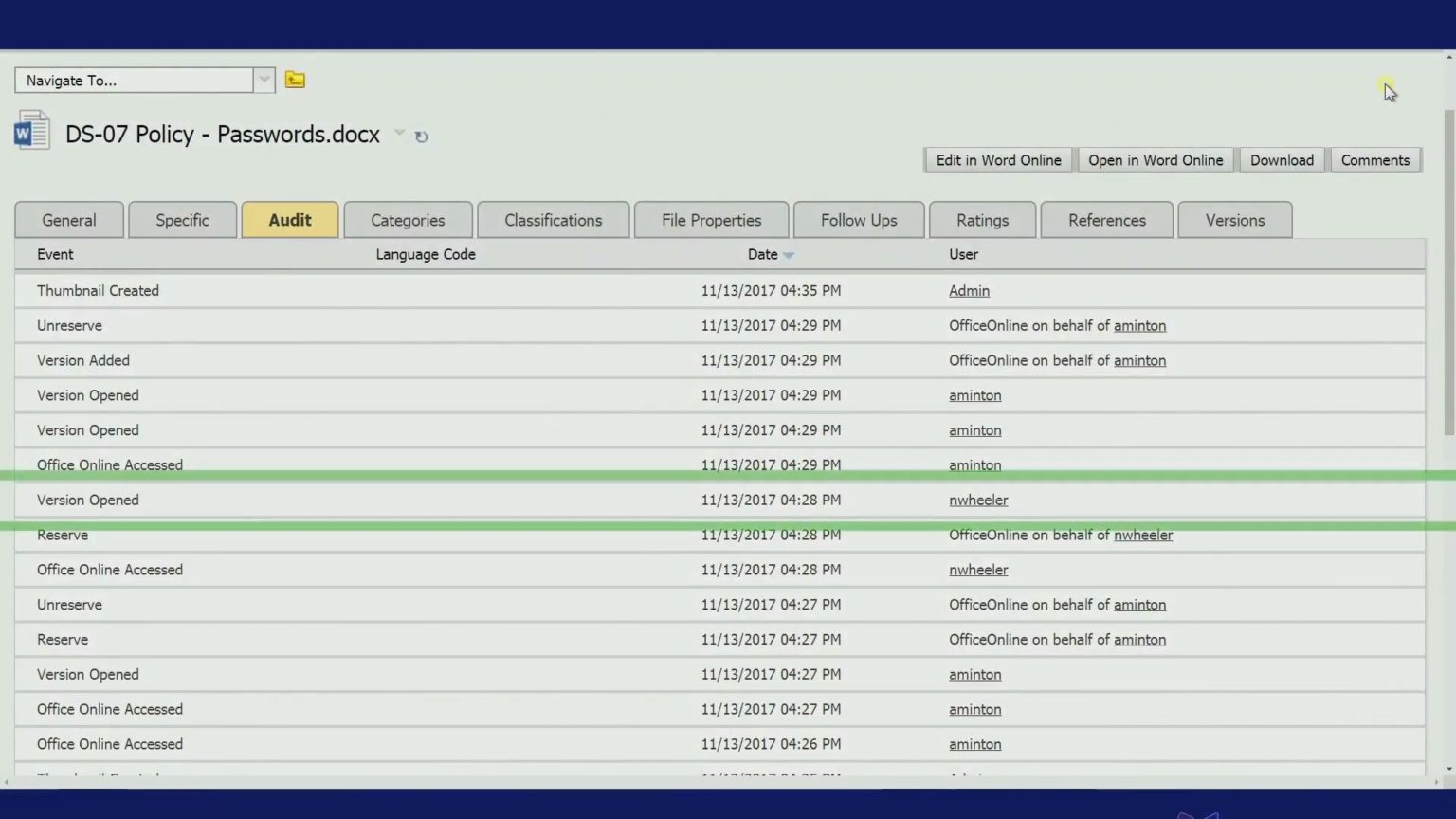Expand the chevron next to DS-07 Policy filename
The width and height of the screenshot is (1456, 819).
click(x=398, y=134)
